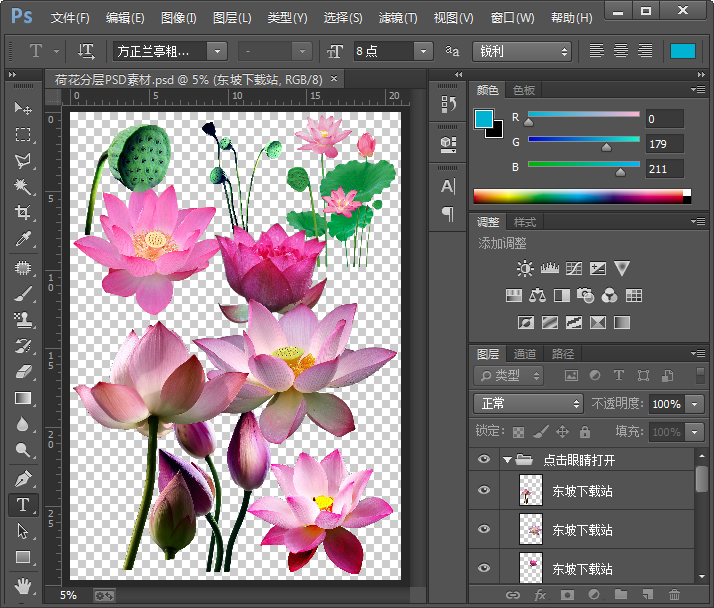714x608 pixels.
Task: Open the 滤镜(T) menu
Action: coord(398,18)
